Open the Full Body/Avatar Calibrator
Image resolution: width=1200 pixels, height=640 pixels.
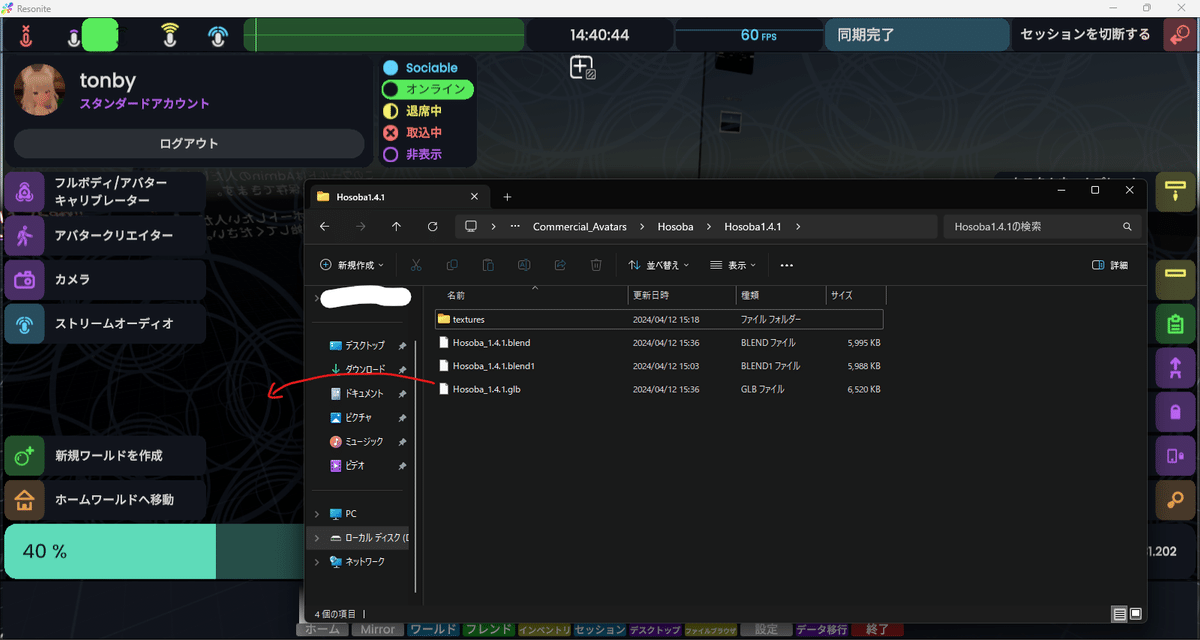click(x=105, y=192)
